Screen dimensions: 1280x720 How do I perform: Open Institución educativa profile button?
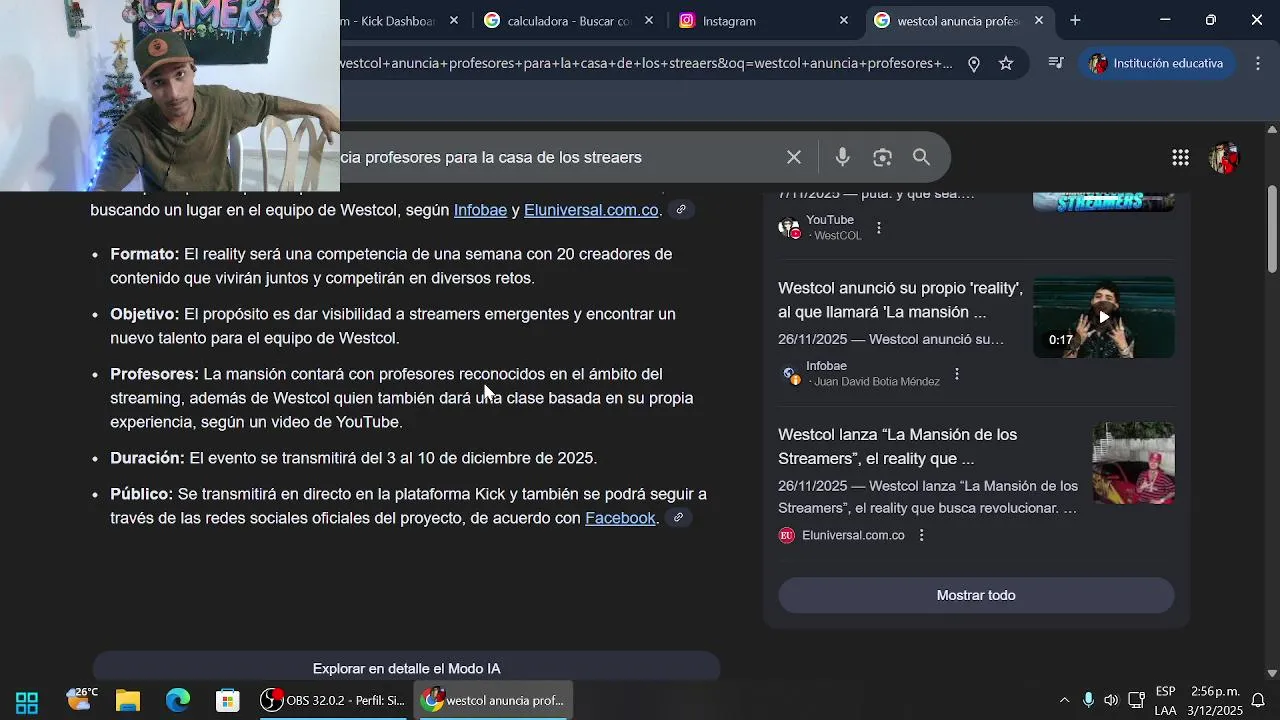[1157, 63]
